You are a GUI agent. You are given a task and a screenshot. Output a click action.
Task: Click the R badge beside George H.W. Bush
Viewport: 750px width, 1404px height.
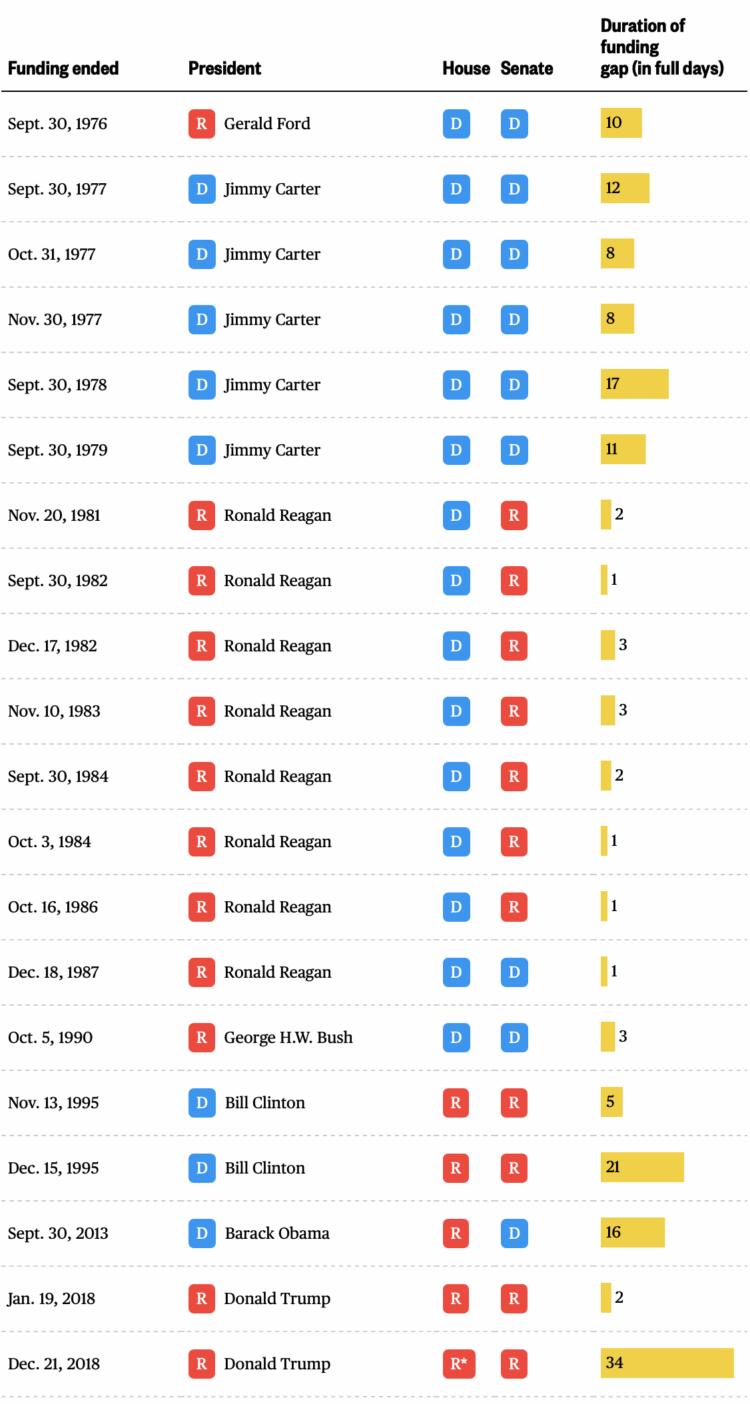tap(201, 1037)
